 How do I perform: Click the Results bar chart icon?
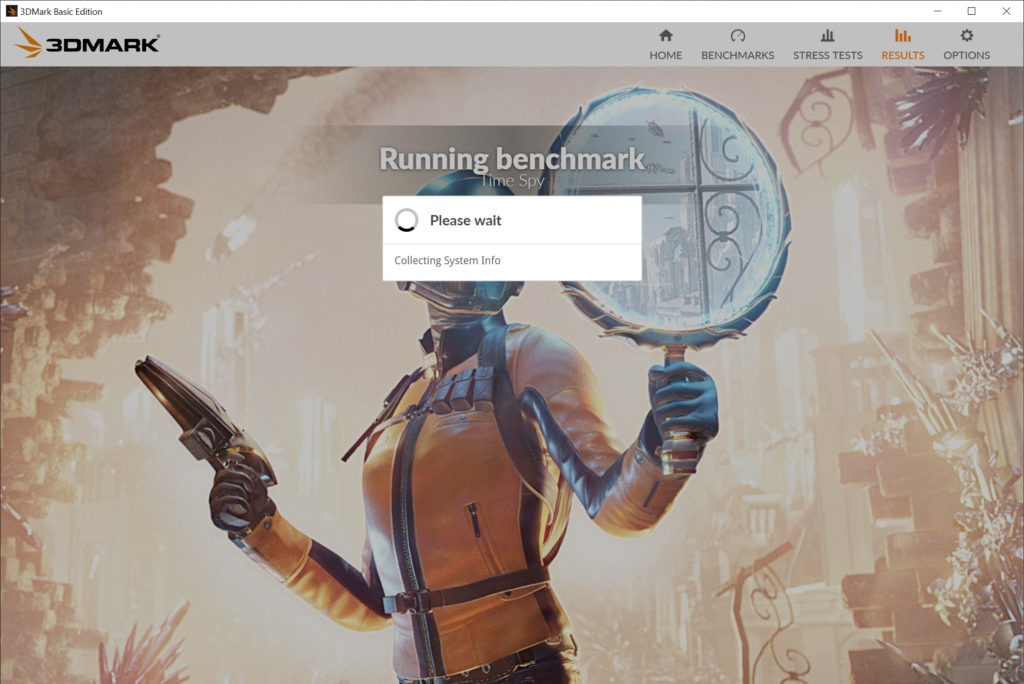(903, 35)
